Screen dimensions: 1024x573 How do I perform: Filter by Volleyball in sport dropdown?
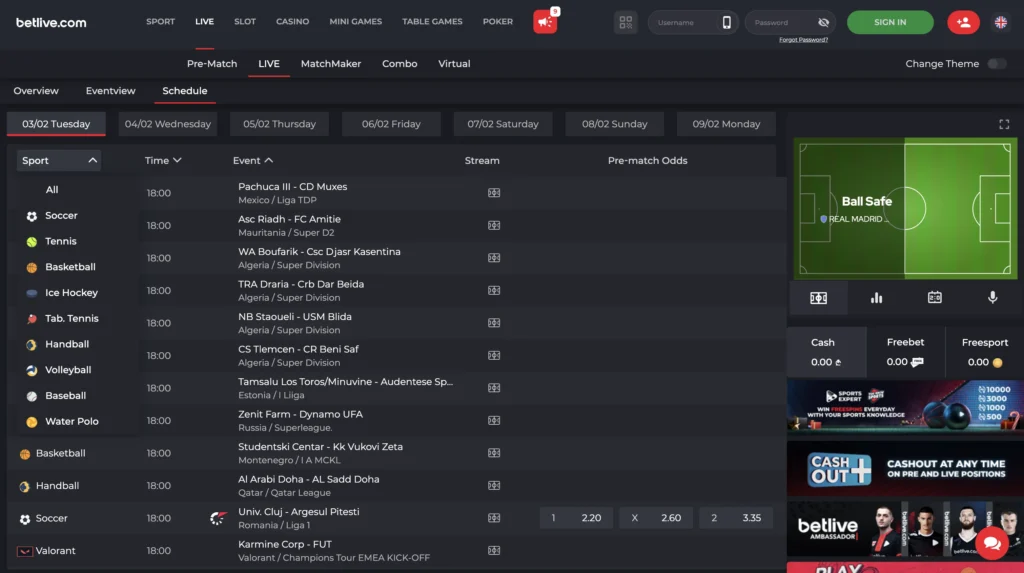pyautogui.click(x=68, y=370)
